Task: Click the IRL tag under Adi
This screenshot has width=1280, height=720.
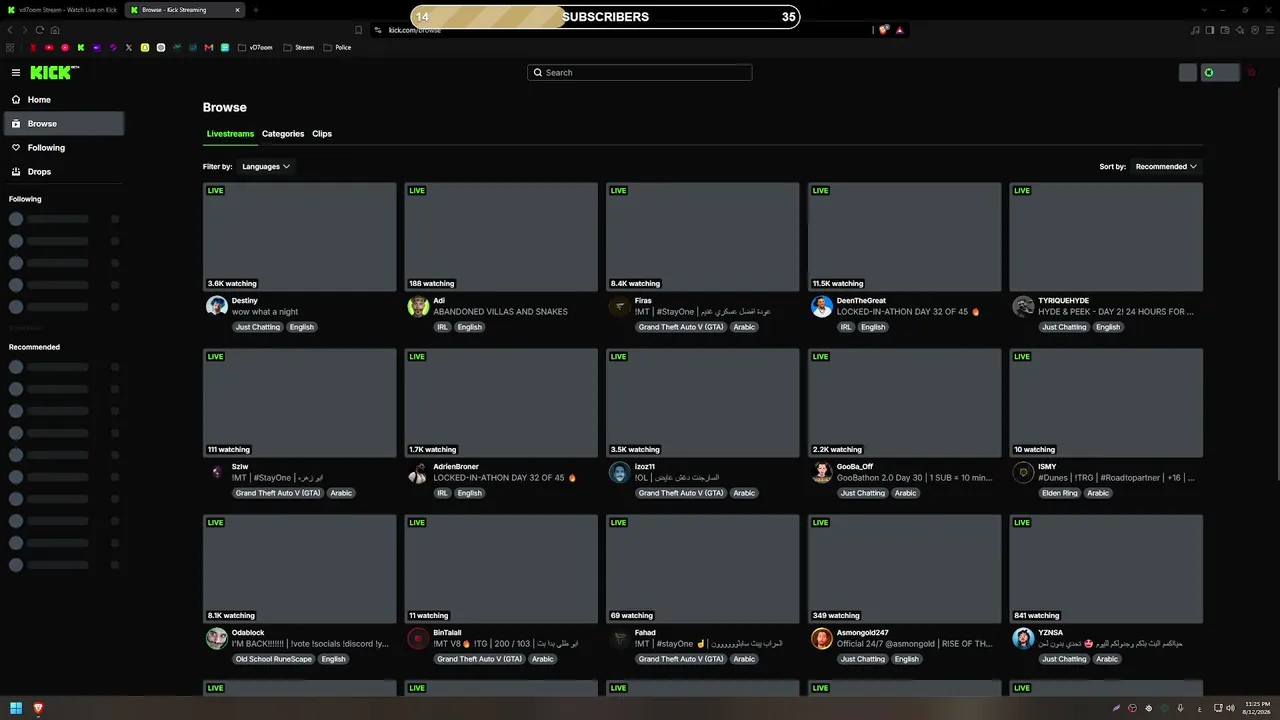Action: pos(442,327)
